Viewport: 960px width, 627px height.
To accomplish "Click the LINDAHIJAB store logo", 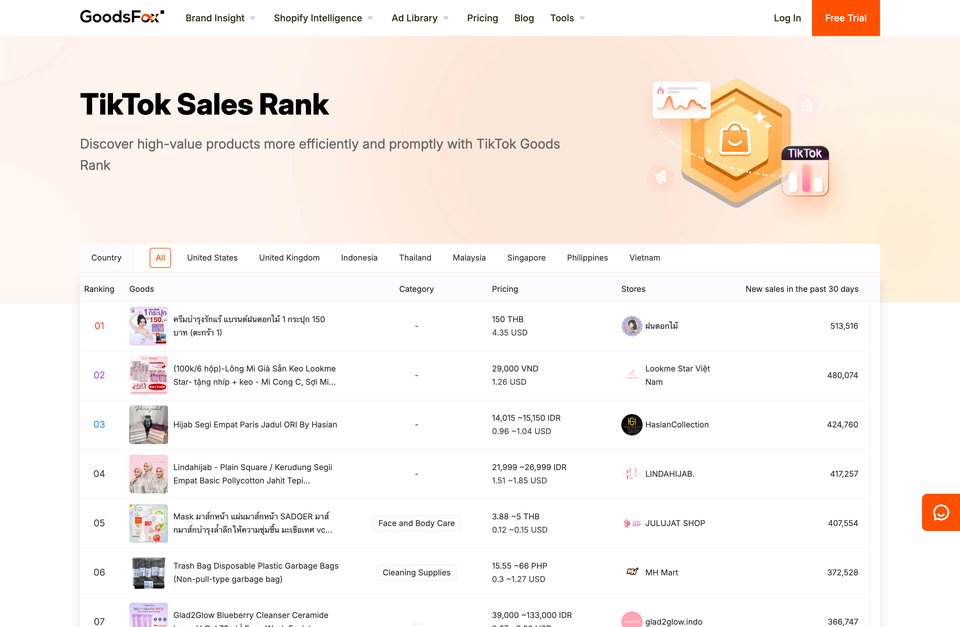I will pyautogui.click(x=632, y=473).
